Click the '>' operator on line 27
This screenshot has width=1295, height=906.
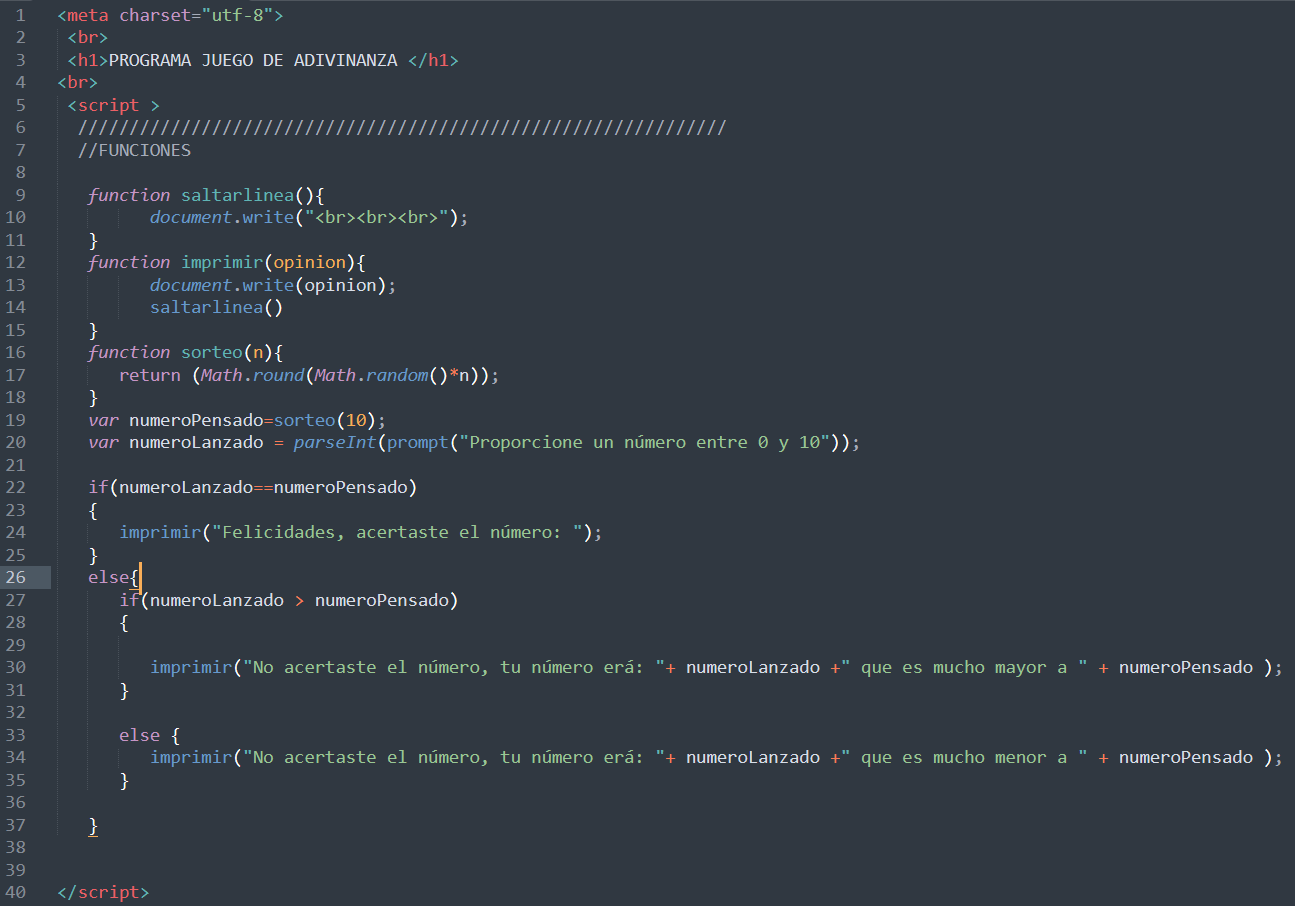299,600
